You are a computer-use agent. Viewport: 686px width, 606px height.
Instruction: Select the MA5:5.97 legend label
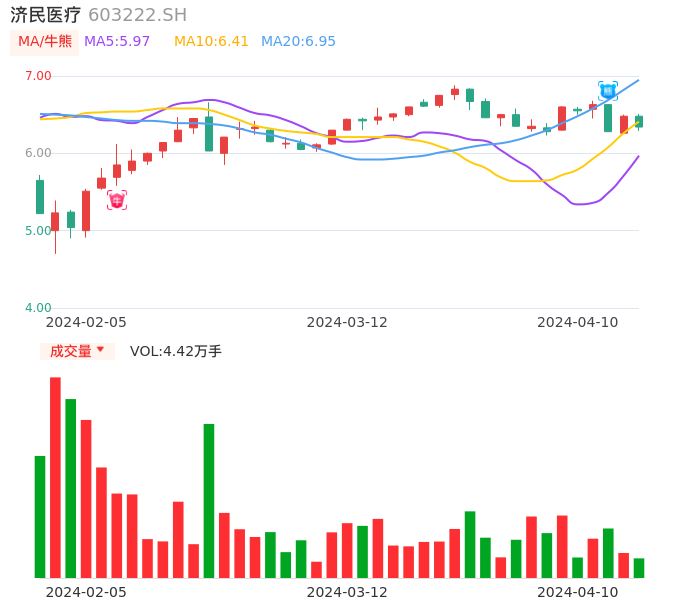point(117,41)
